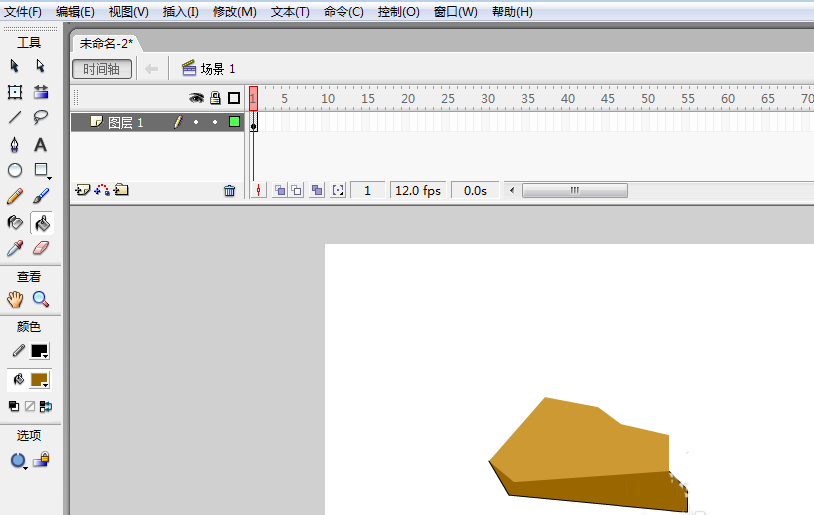Open 命令(C) menu
The height and width of the screenshot is (515, 814).
[344, 11]
